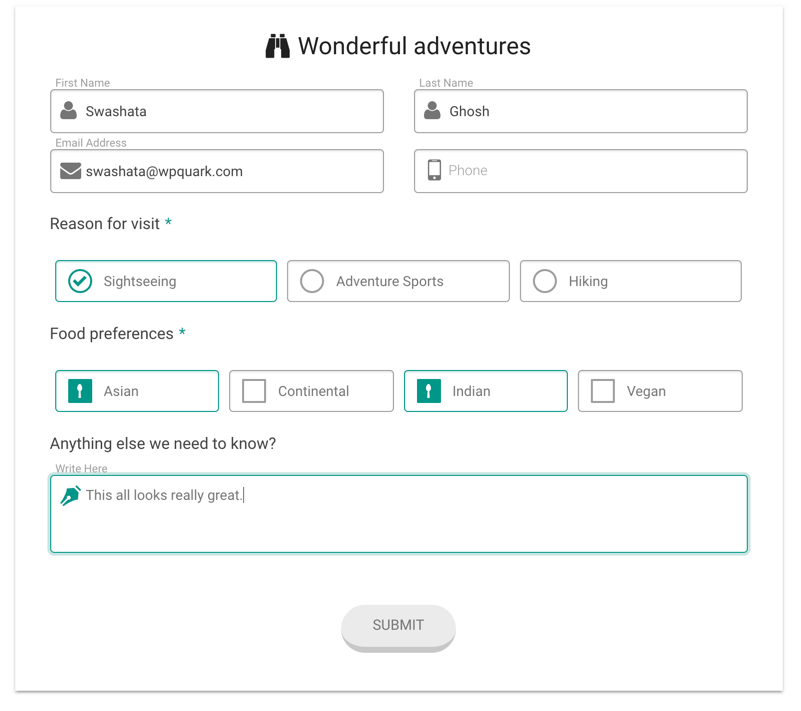This screenshot has width=801, height=711.
Task: Click the envelope icon in Email Address field
Action: 70,171
